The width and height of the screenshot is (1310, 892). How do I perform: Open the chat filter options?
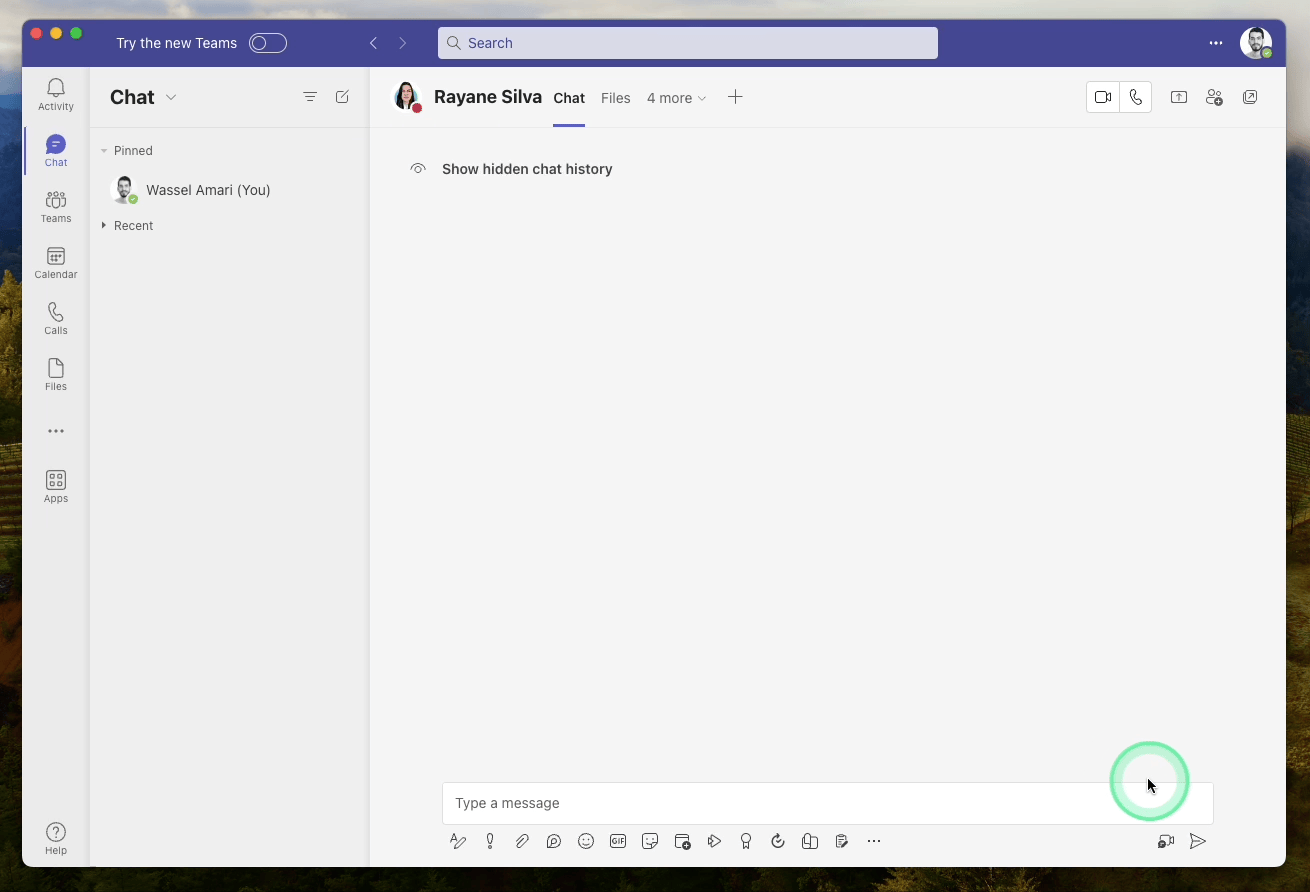pos(310,97)
